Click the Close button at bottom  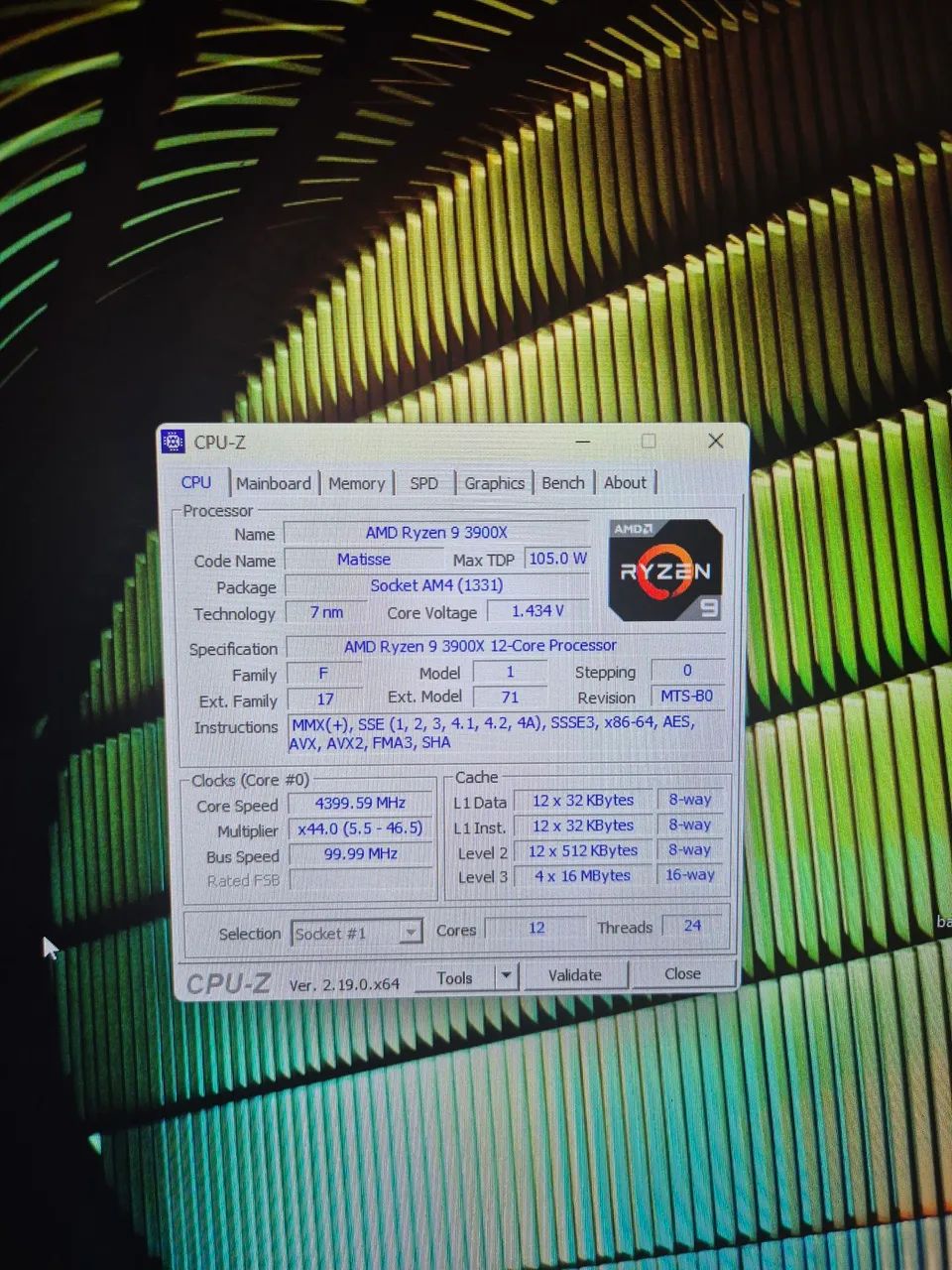pos(682,973)
